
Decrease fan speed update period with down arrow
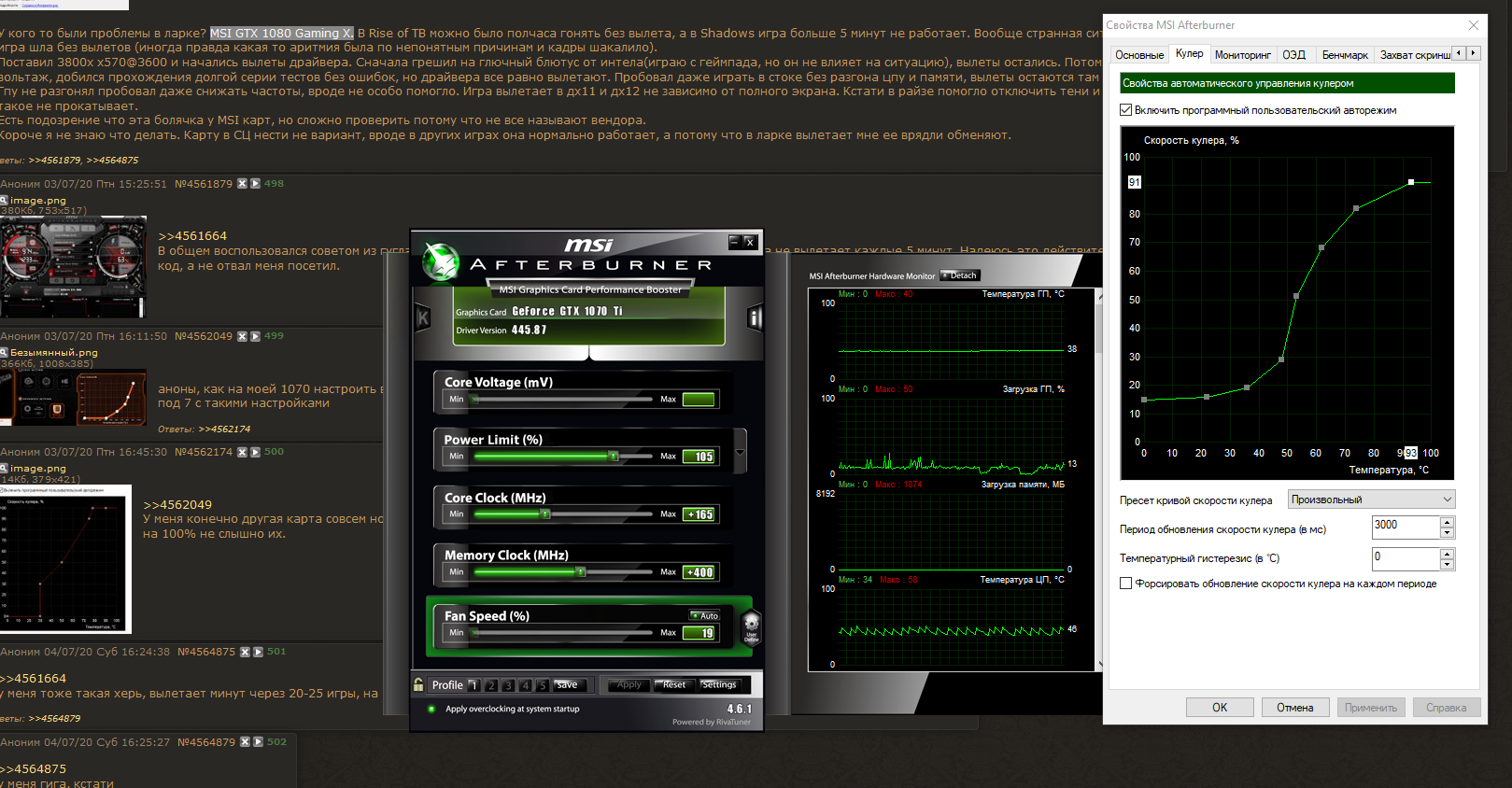tap(1447, 533)
